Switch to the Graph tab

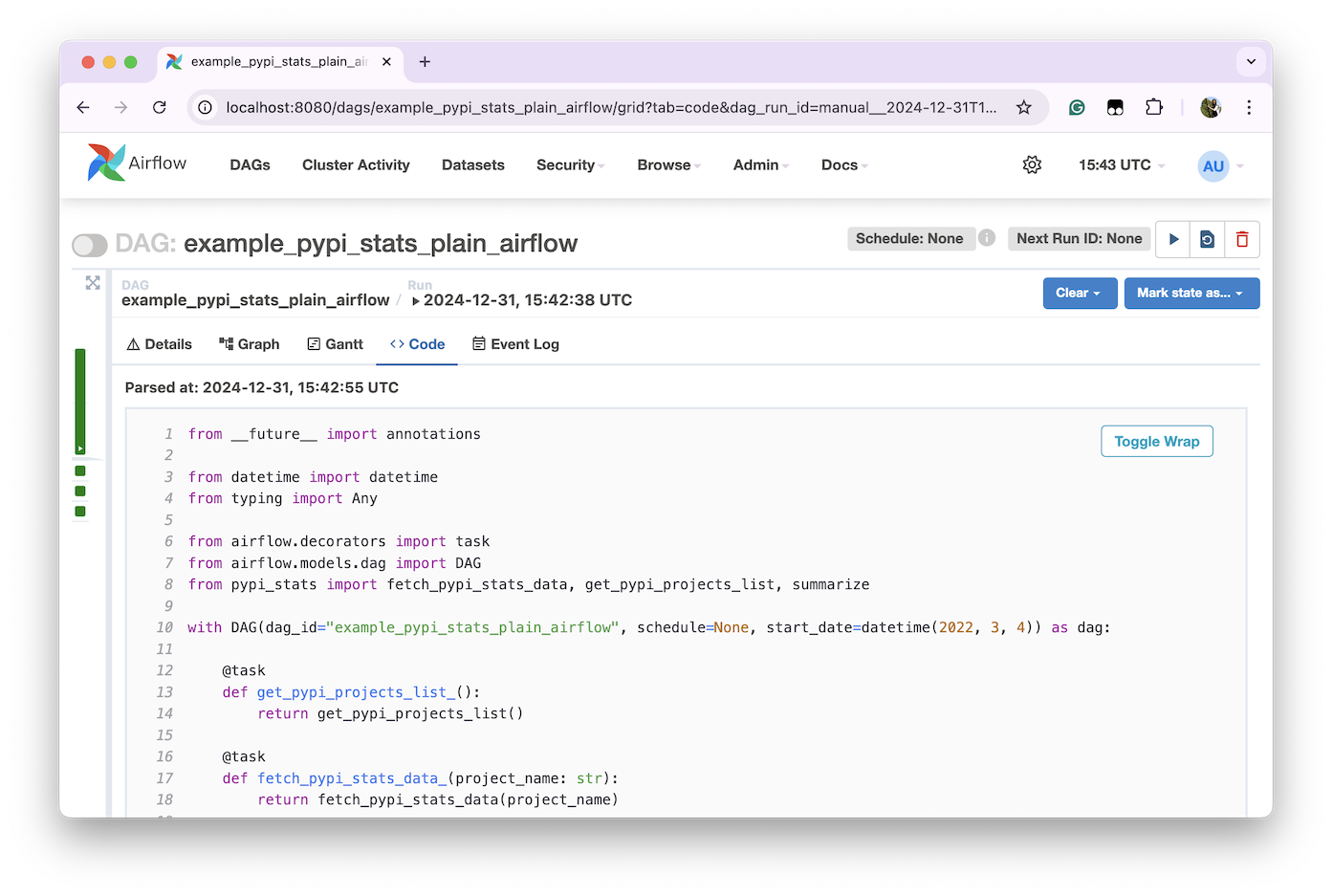point(250,344)
